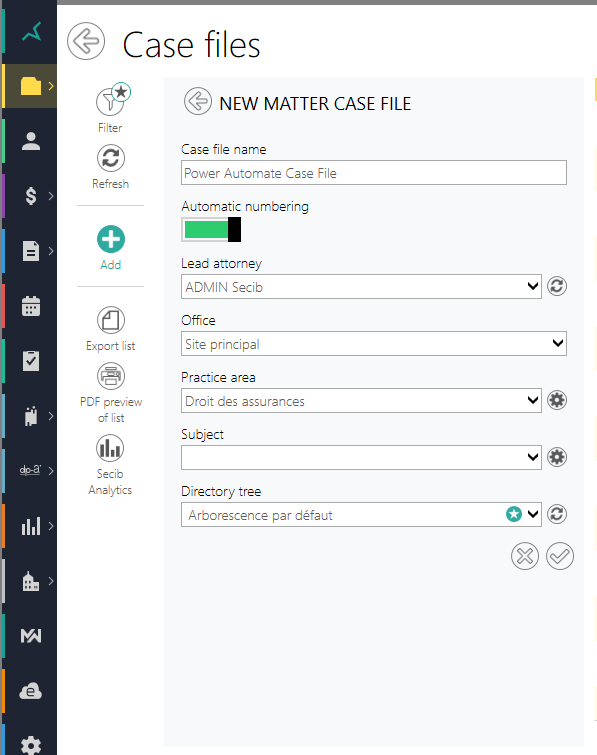Image resolution: width=597 pixels, height=755 pixels.
Task: Refresh the case files list
Action: tap(111, 167)
